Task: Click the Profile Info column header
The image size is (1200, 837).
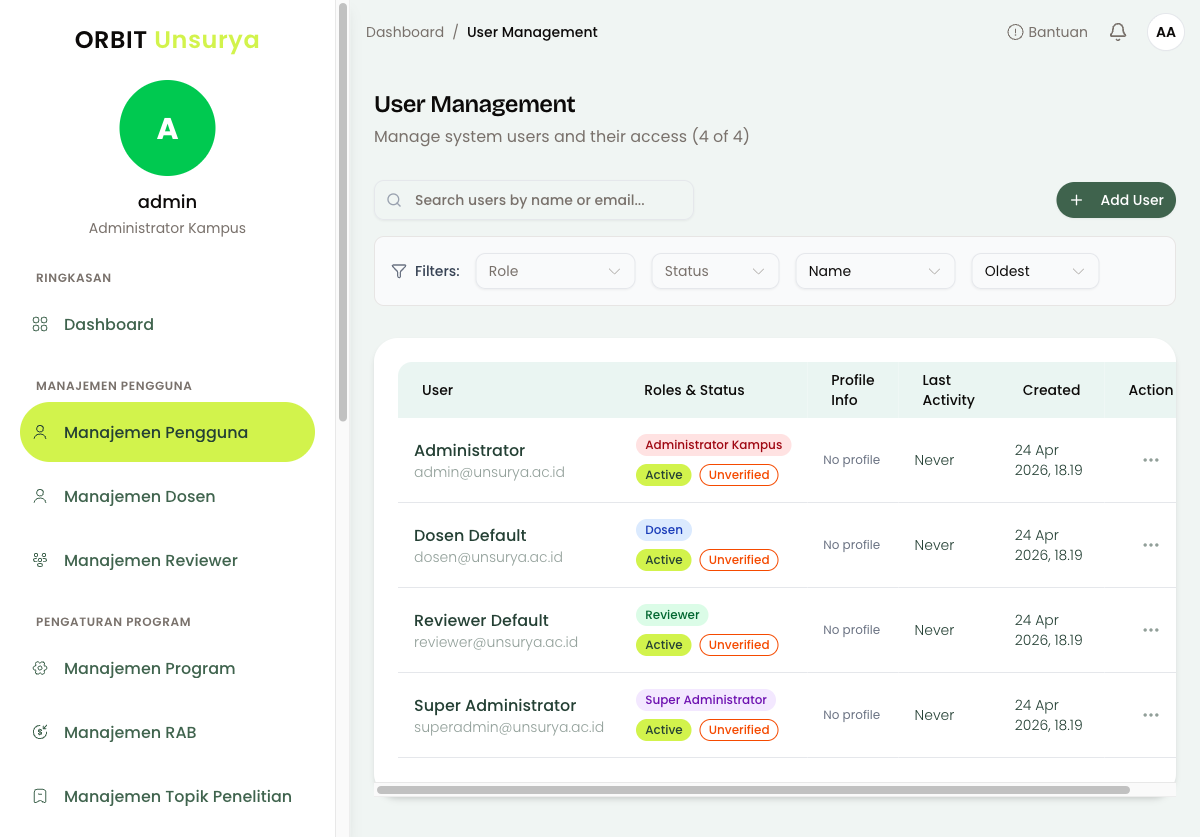Action: (853, 390)
